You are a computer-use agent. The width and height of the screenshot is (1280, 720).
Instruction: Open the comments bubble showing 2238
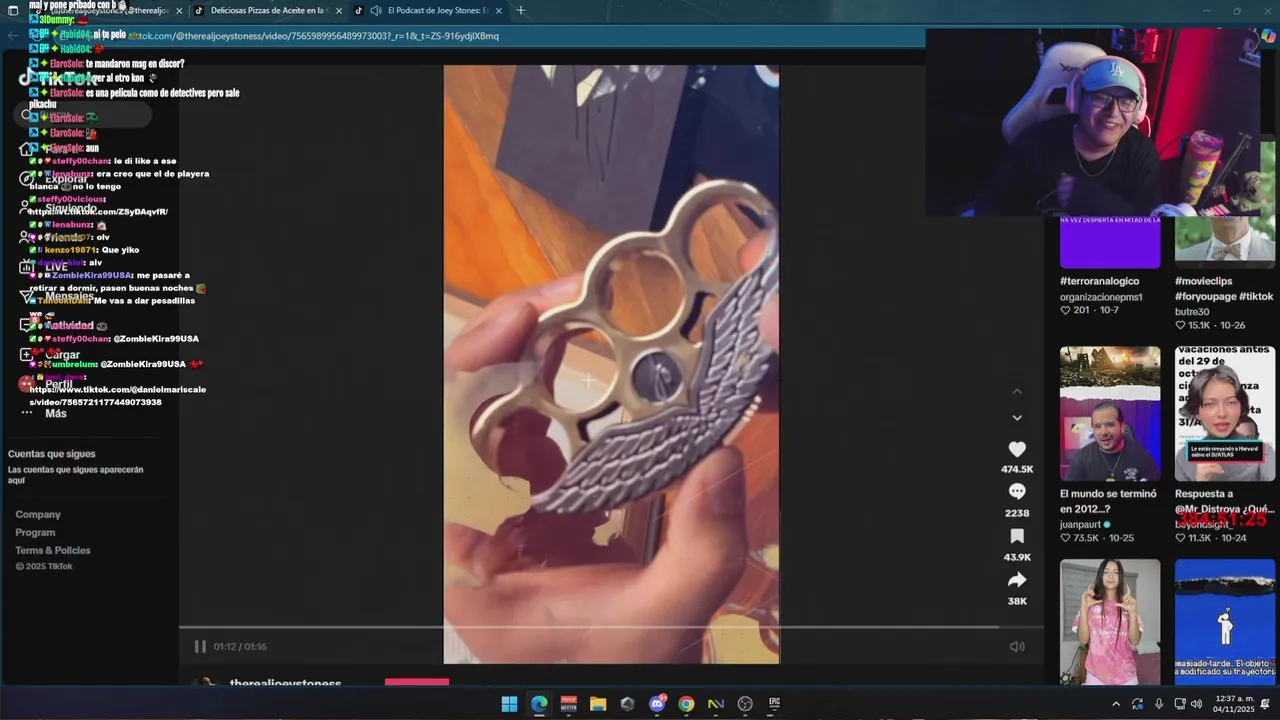click(x=1017, y=492)
